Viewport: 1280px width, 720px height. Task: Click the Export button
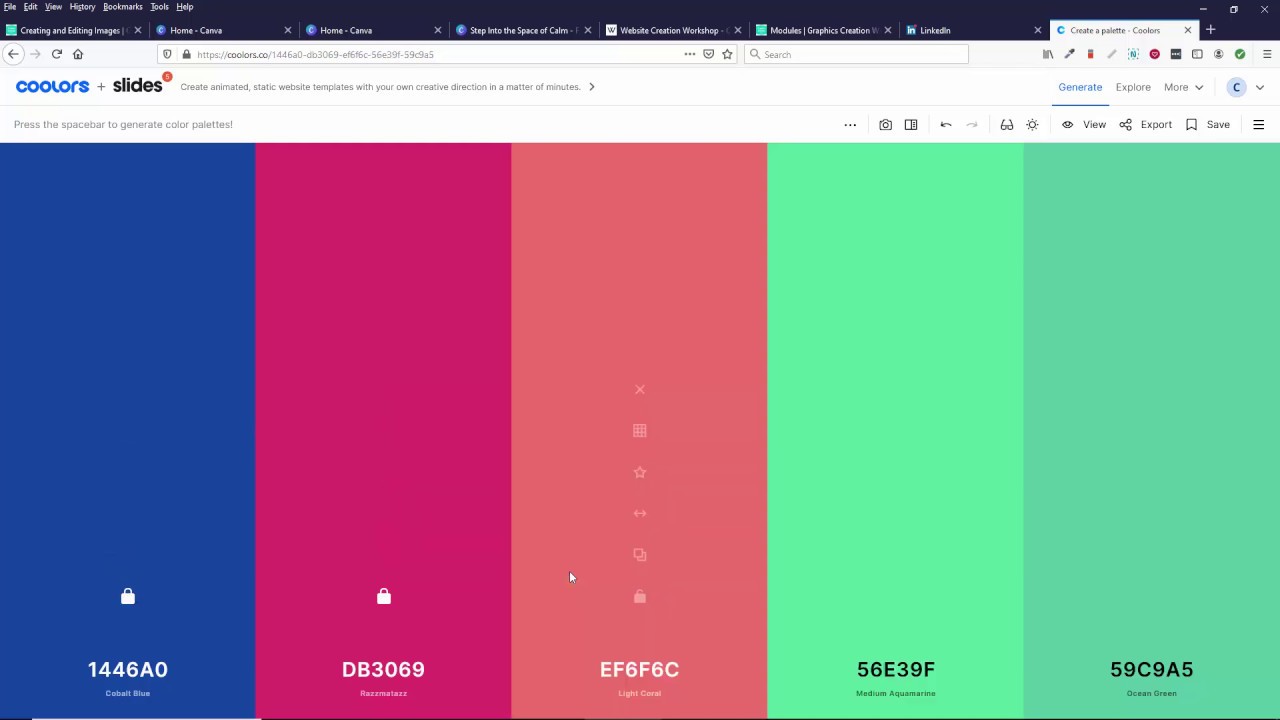click(1146, 125)
